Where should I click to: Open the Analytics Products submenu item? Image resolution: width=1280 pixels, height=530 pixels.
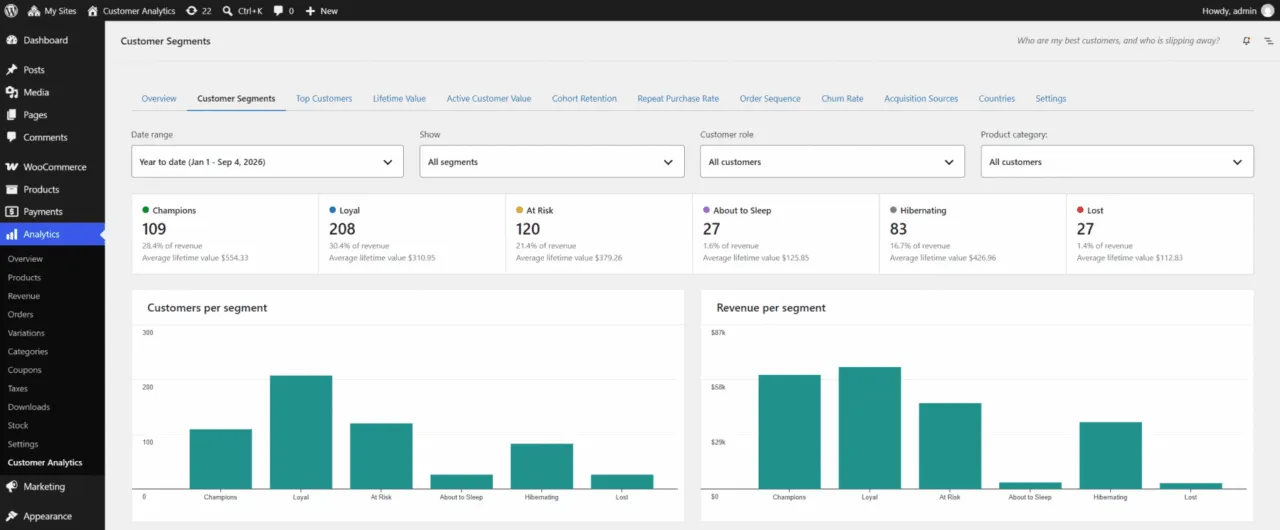click(x=24, y=277)
